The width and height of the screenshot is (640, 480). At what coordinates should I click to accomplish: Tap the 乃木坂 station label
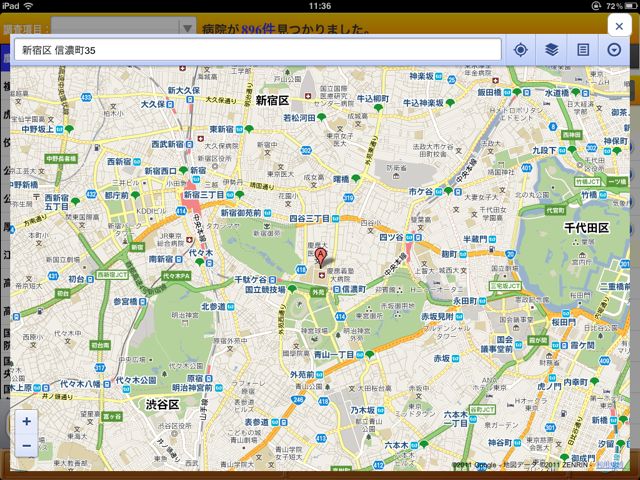[362, 410]
